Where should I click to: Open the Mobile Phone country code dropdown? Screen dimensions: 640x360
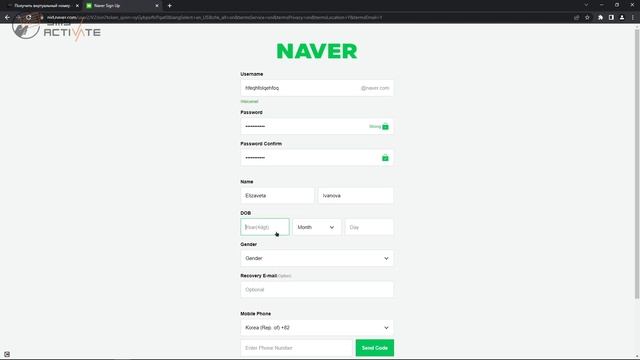[x=317, y=328]
